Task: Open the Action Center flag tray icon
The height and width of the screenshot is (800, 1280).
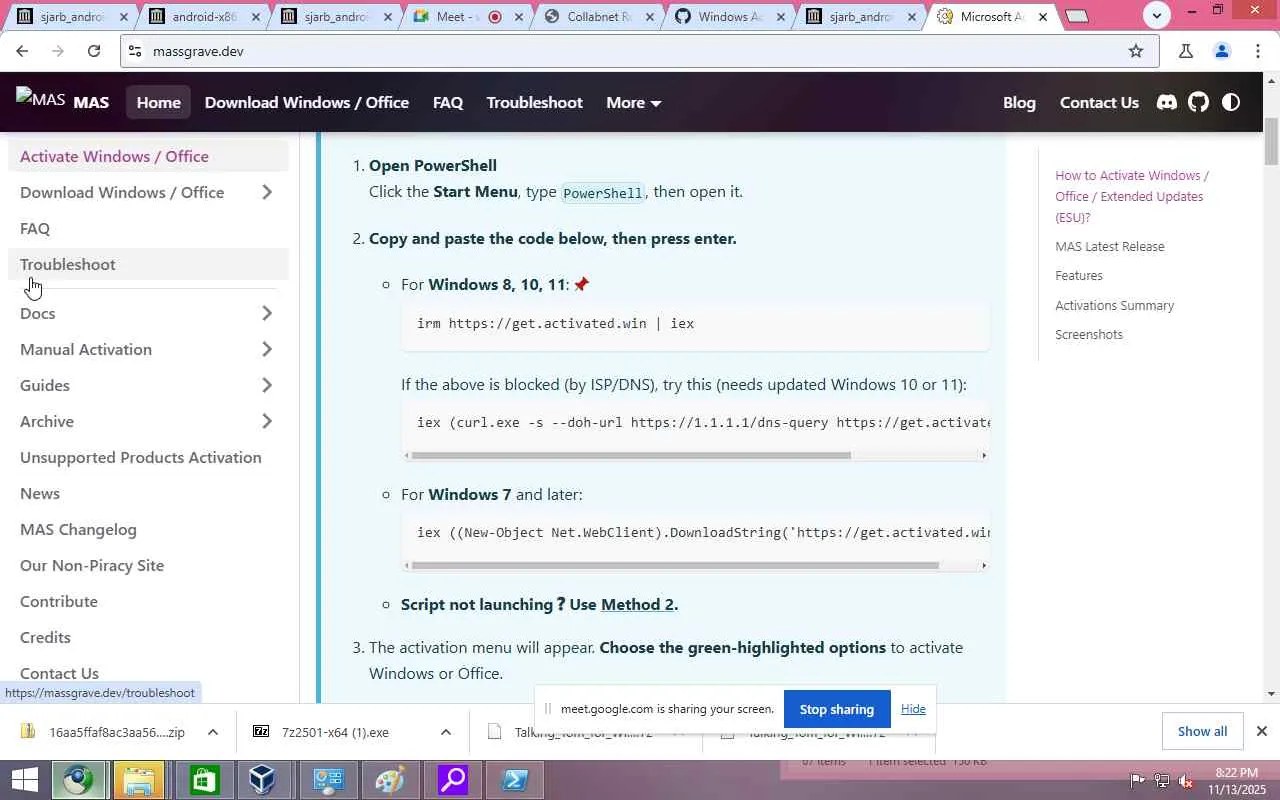Action: coord(1137,780)
